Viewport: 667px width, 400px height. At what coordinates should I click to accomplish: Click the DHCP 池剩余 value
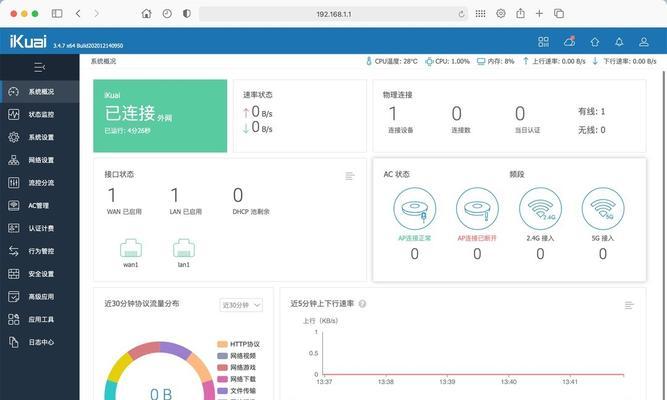click(x=238, y=195)
